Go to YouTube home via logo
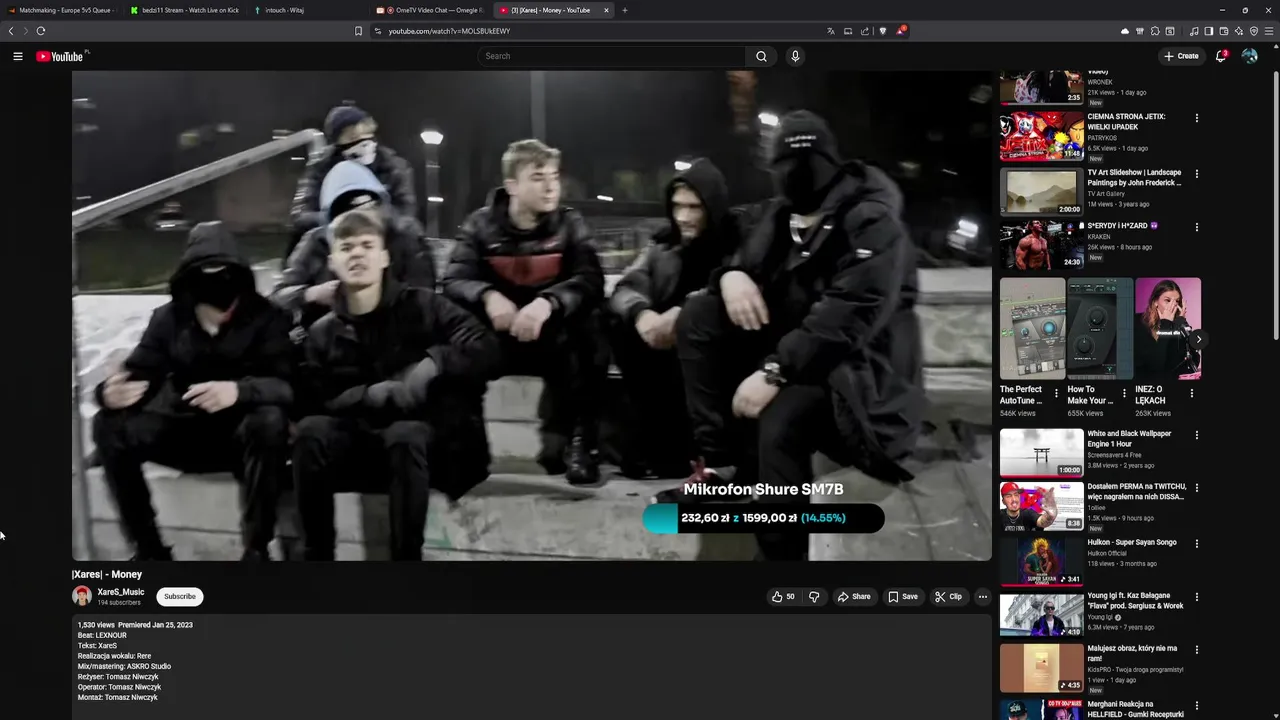Viewport: 1280px width, 720px height. (x=62, y=56)
